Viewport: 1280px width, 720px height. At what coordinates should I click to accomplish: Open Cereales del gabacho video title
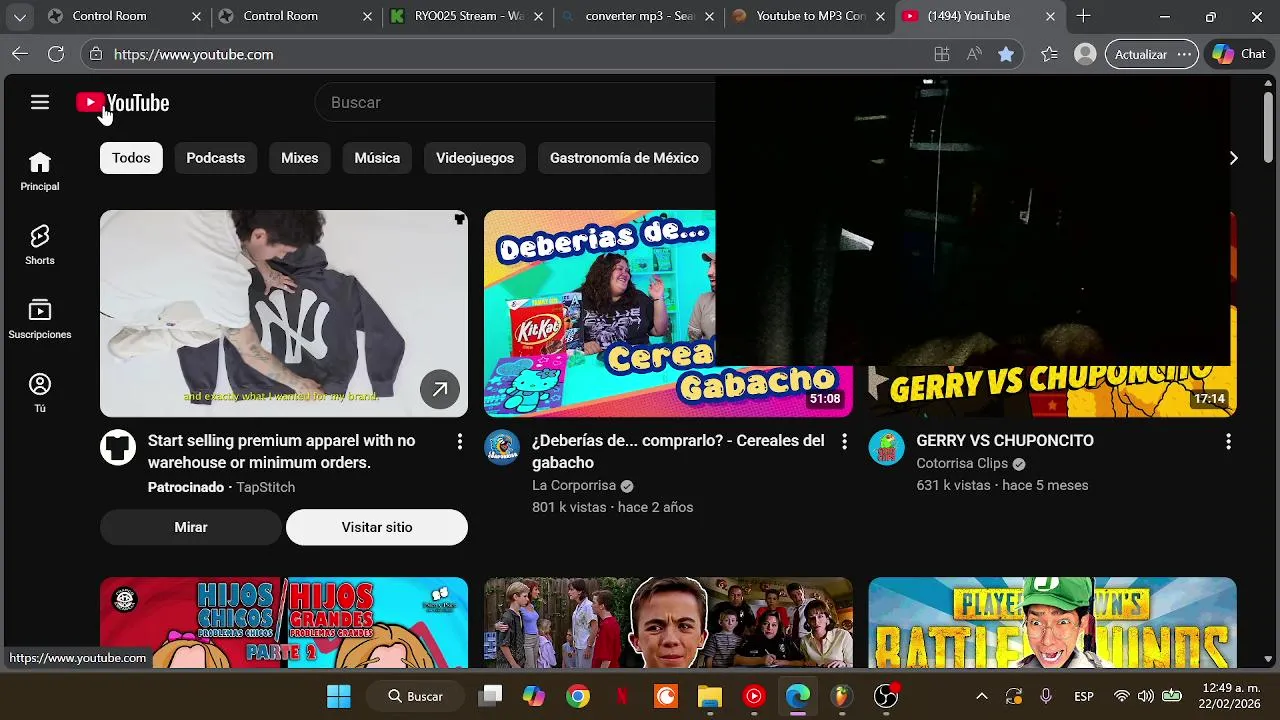click(678, 451)
